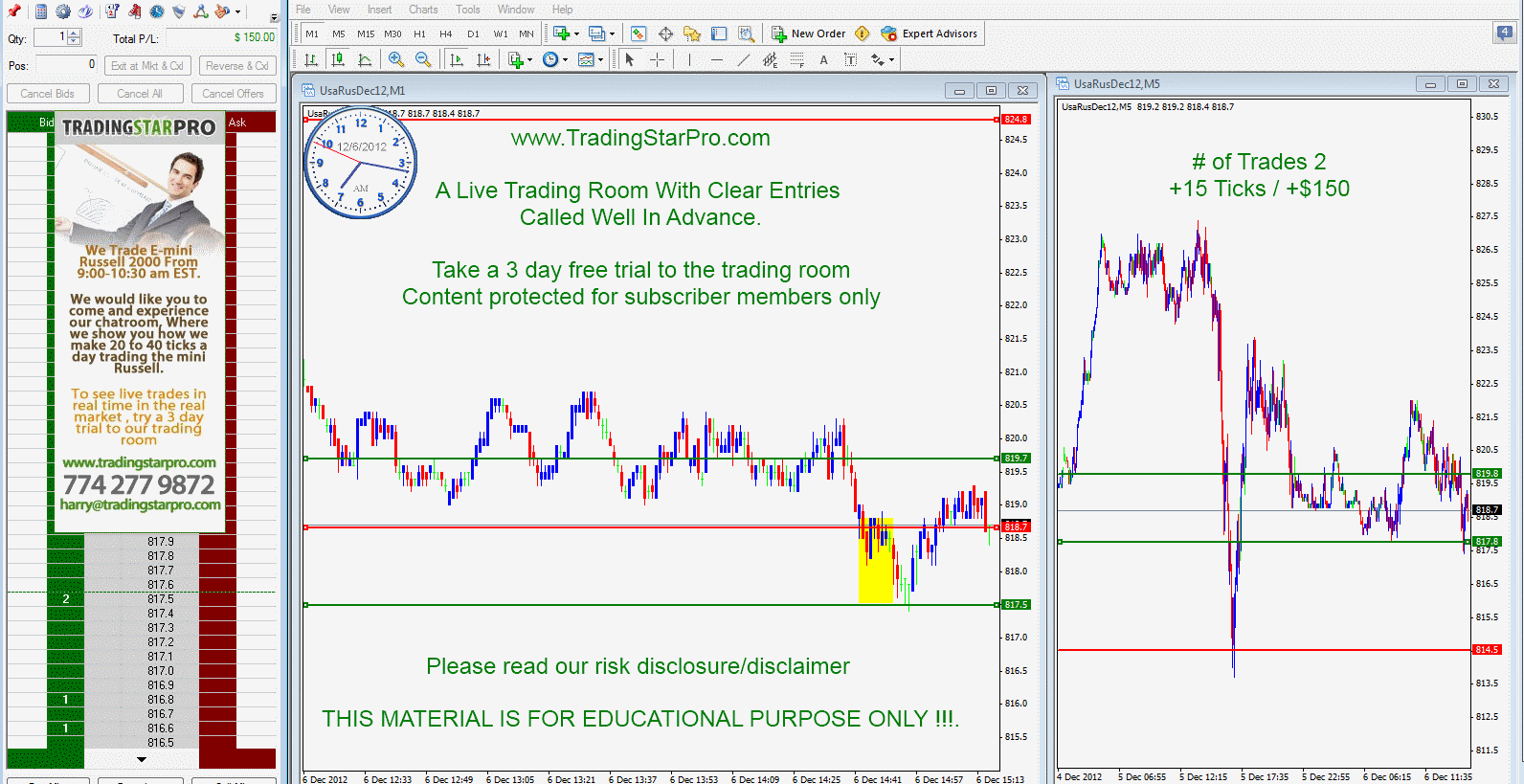Open the Insert menu

[x=379, y=10]
